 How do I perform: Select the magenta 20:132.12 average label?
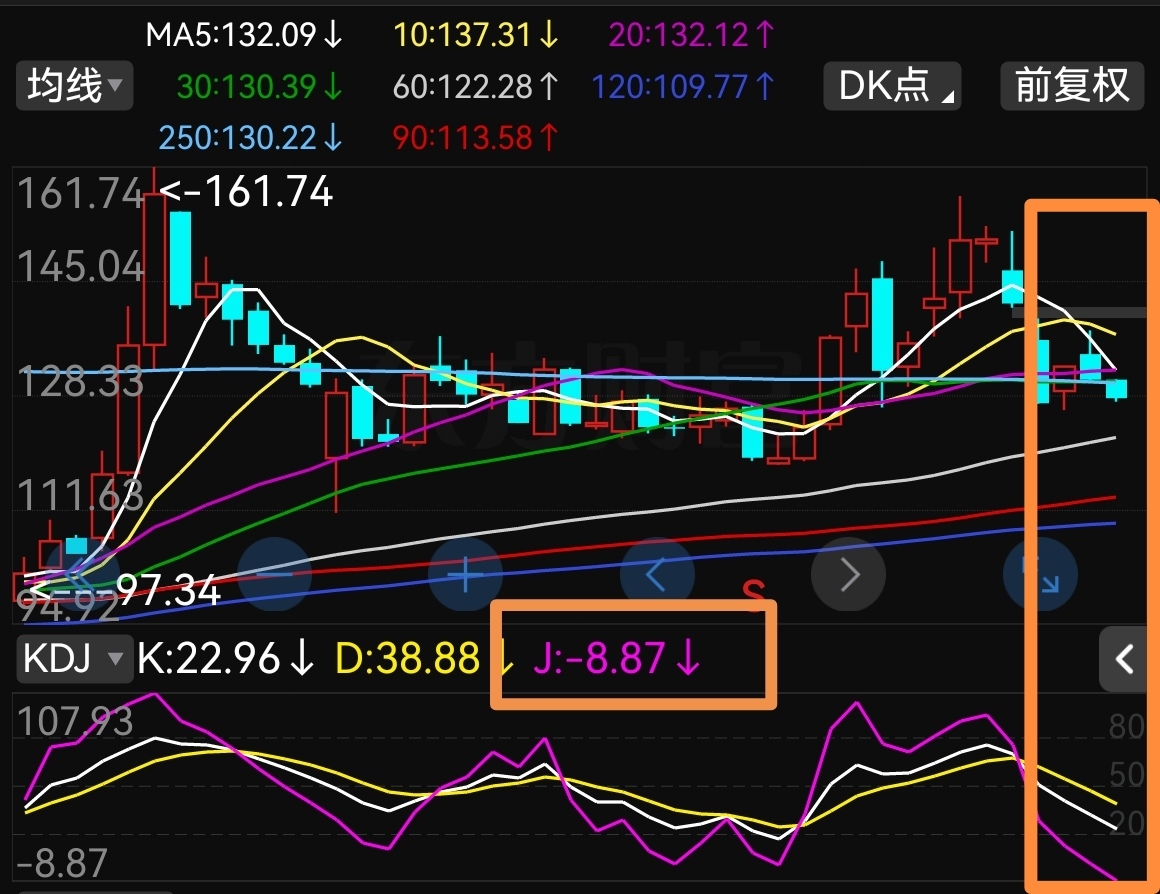tap(692, 35)
